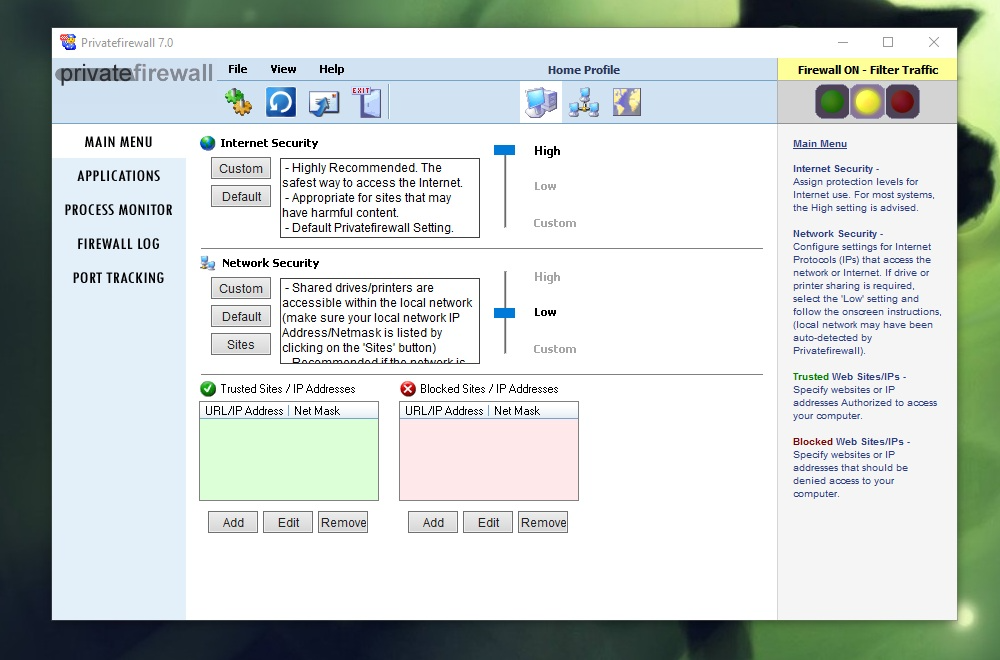
Task: Click the yellow Filter Traffic light
Action: pyautogui.click(x=867, y=102)
